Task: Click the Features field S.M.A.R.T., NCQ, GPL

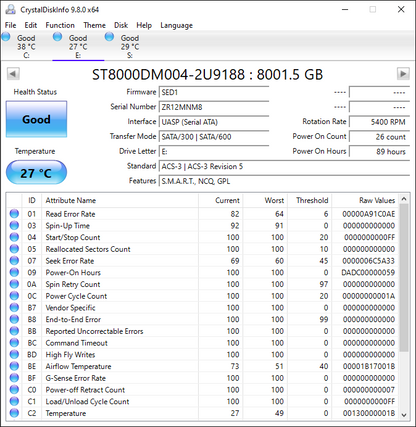Action: pos(284,181)
